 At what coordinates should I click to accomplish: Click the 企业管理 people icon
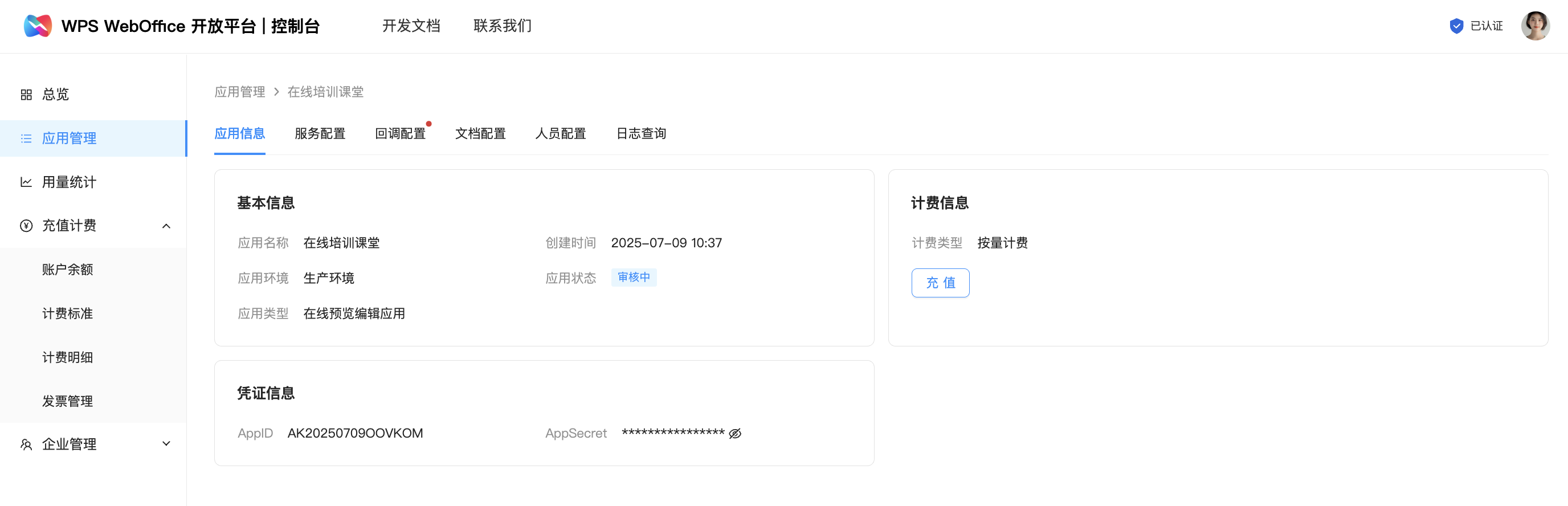tap(26, 444)
